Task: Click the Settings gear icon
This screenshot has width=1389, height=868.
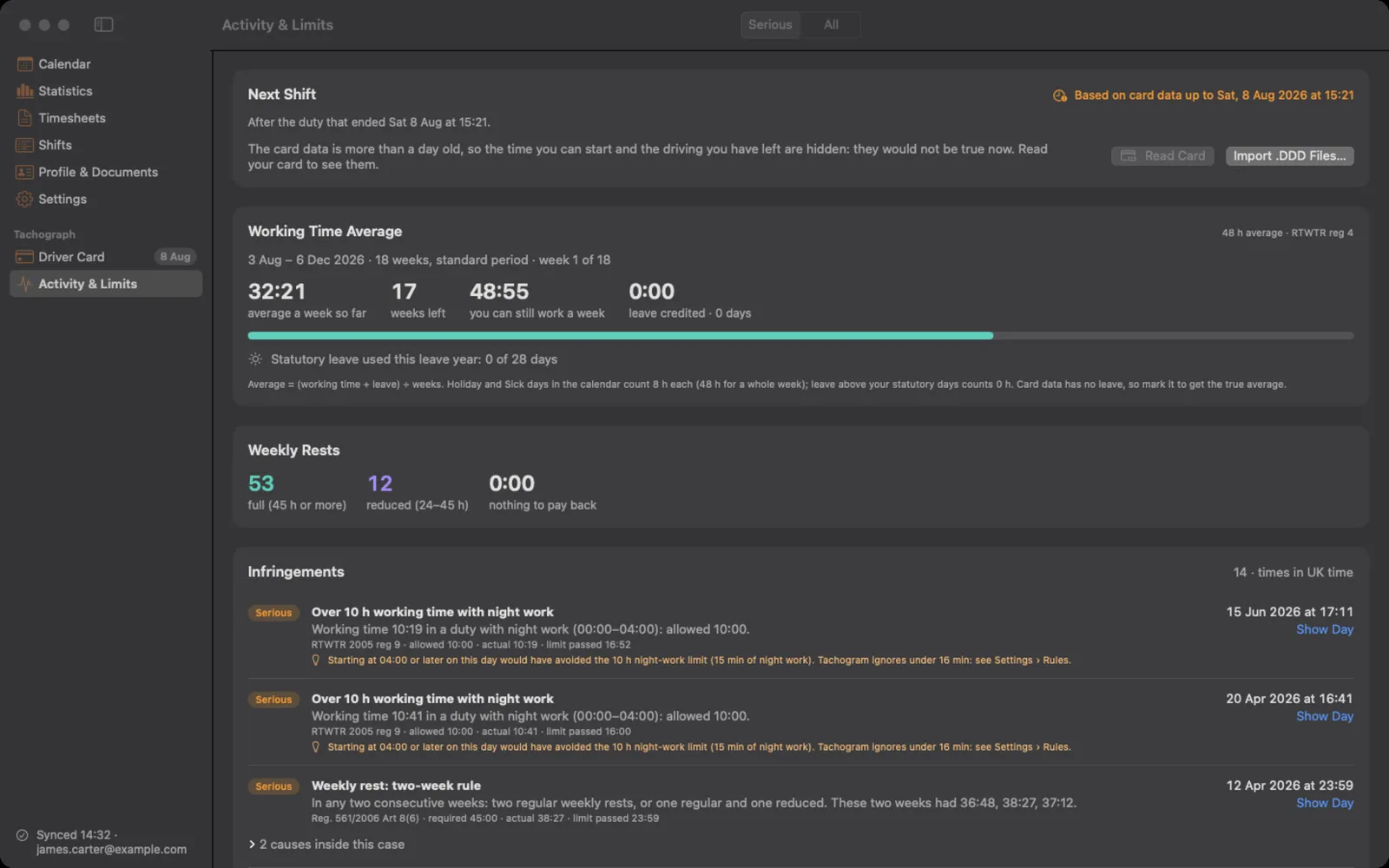Action: click(x=24, y=199)
